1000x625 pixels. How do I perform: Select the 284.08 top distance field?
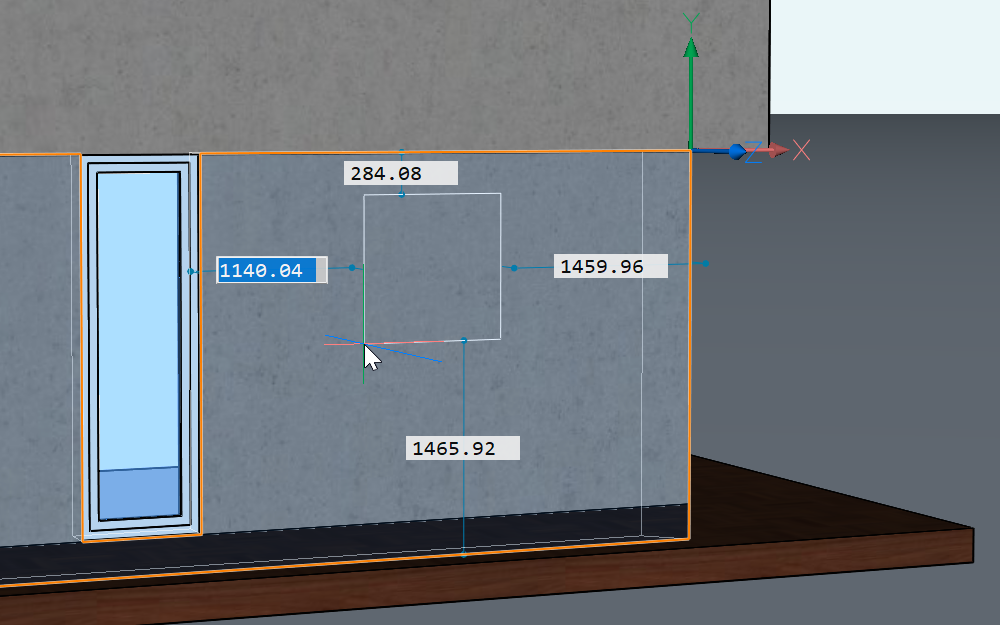(x=400, y=174)
